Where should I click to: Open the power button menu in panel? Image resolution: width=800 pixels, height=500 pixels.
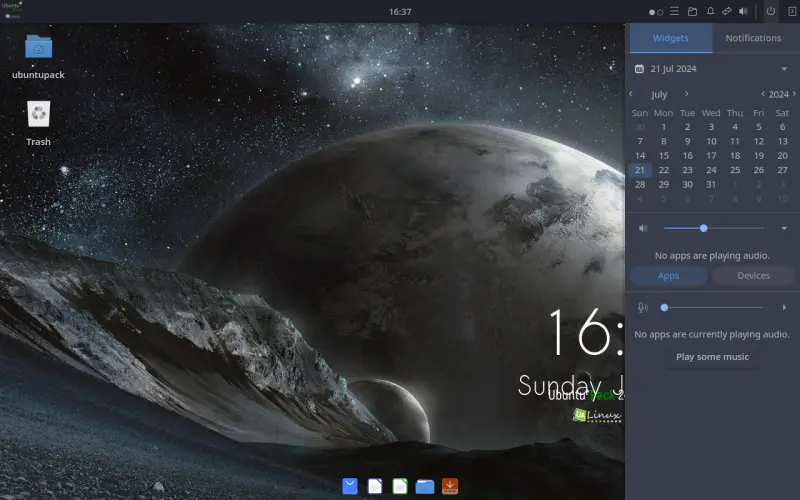click(771, 11)
